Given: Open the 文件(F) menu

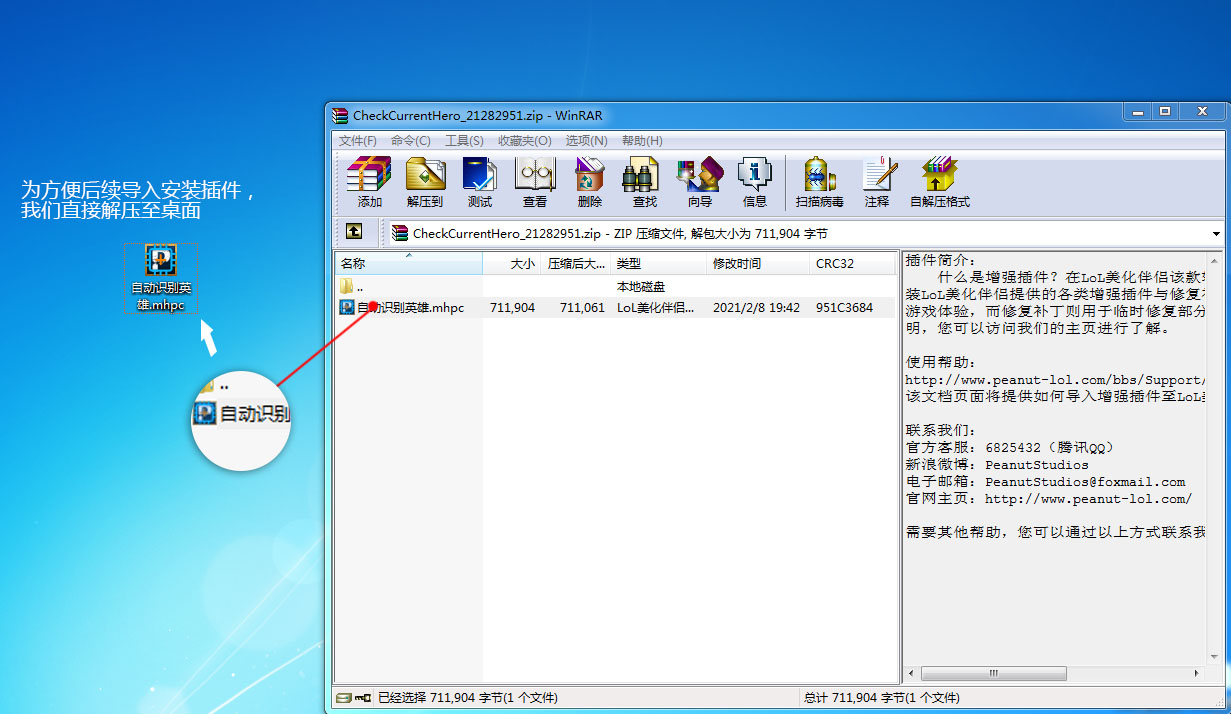Looking at the screenshot, I should (x=357, y=141).
